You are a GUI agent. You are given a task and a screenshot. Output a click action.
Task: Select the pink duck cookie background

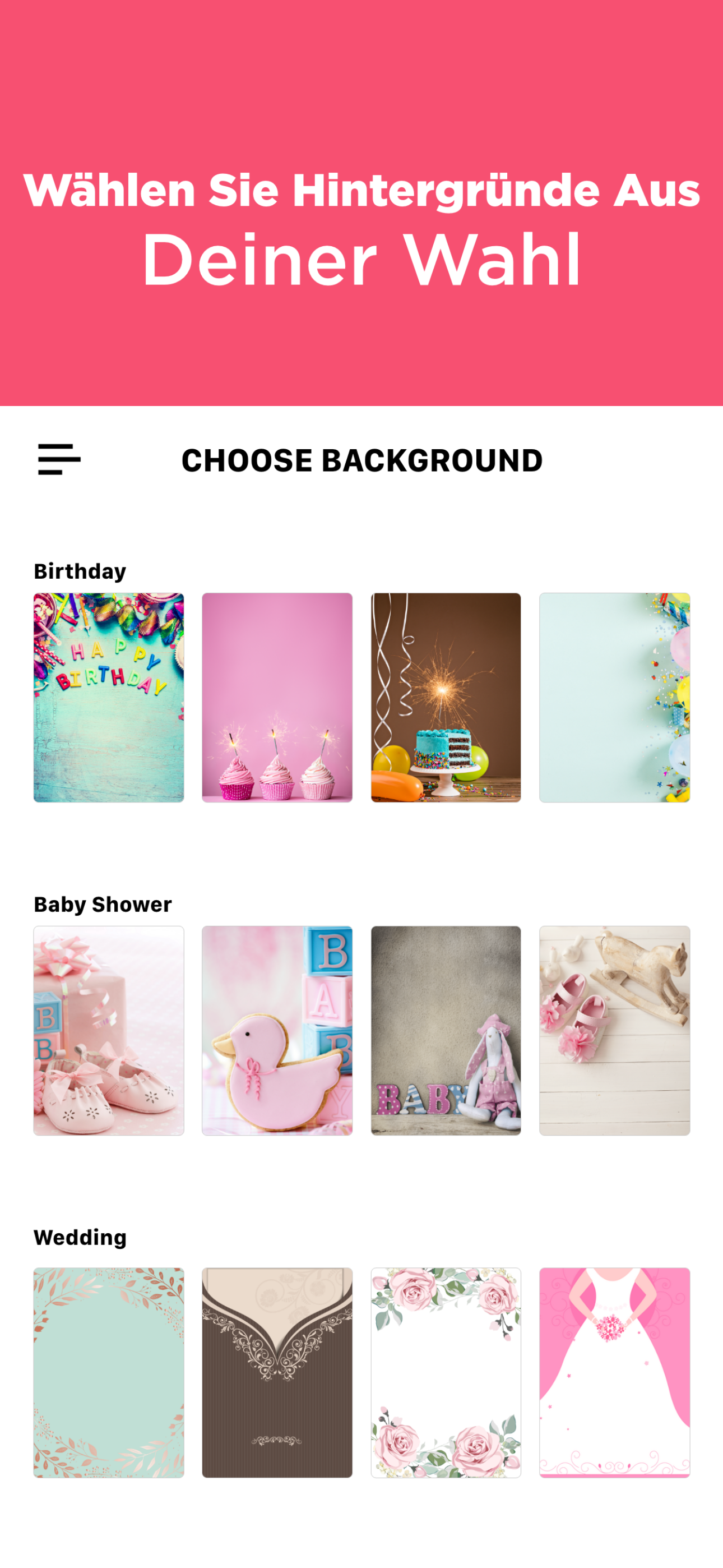point(277,1031)
